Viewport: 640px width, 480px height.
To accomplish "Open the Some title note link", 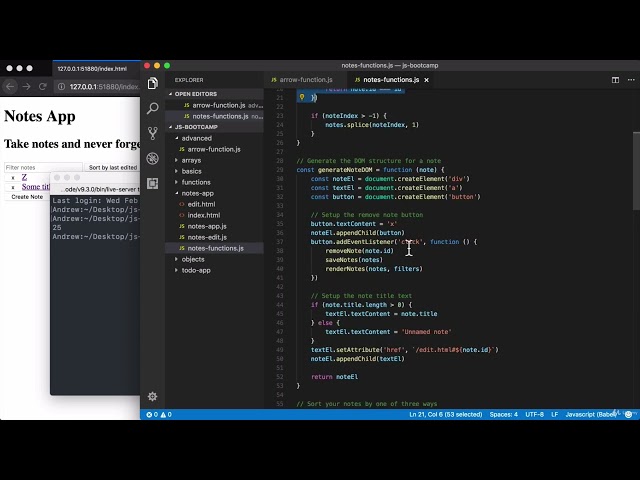I will point(36,187).
